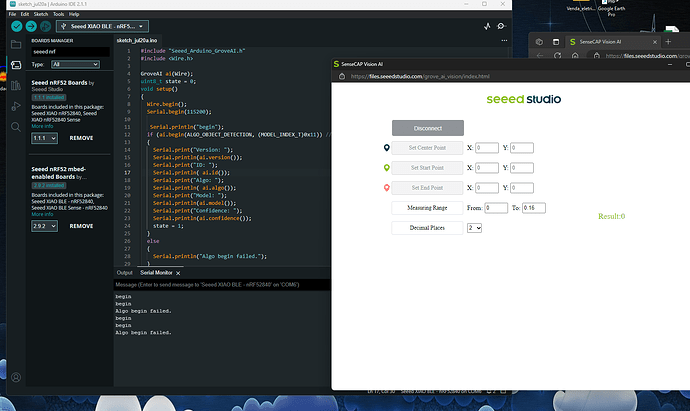Screen dimensions: 690x411
Task: Open version 1.1.1 dropdown for nRF52 Boards
Action: tap(44, 138)
